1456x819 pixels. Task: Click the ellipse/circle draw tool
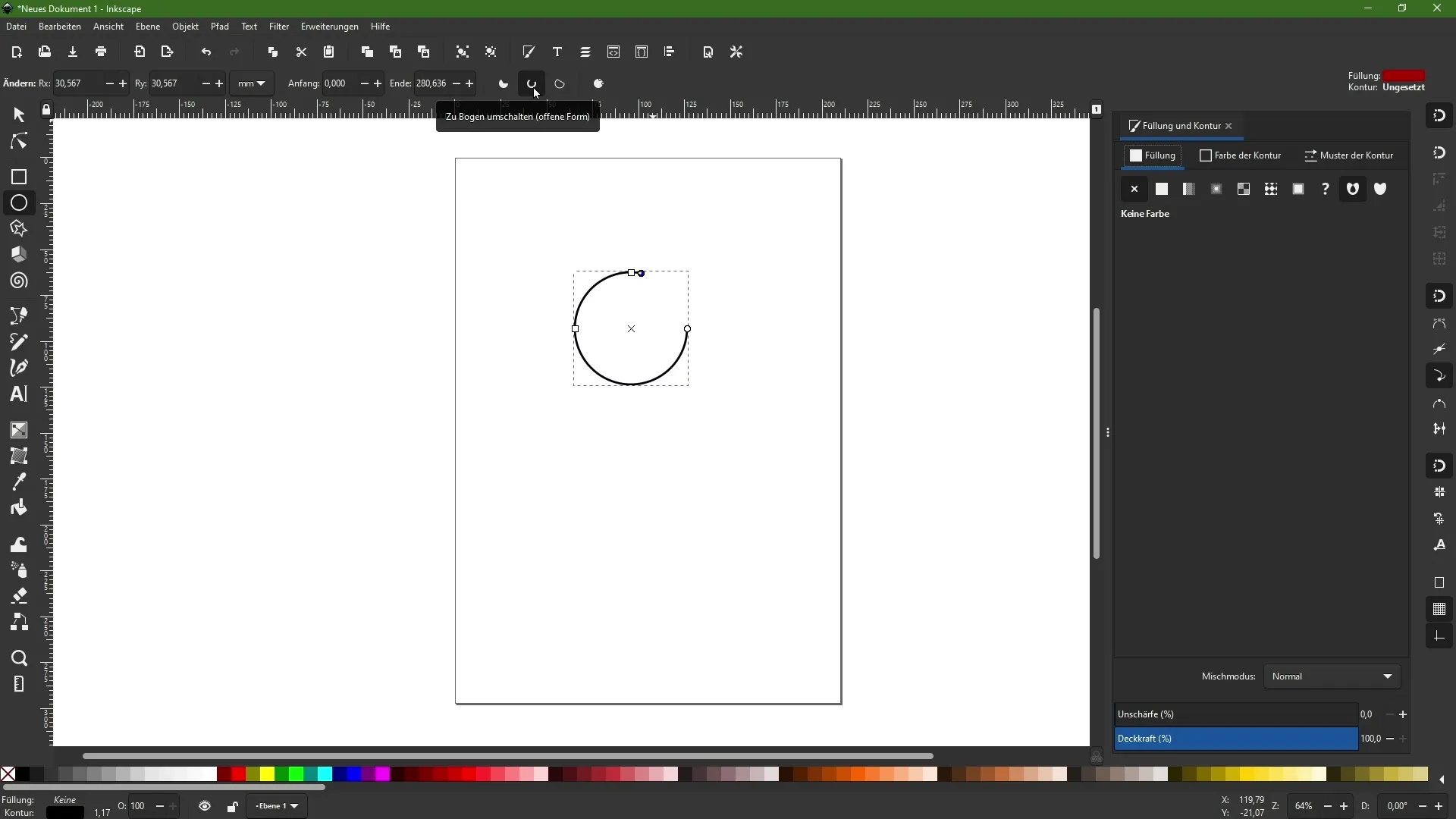(18, 203)
